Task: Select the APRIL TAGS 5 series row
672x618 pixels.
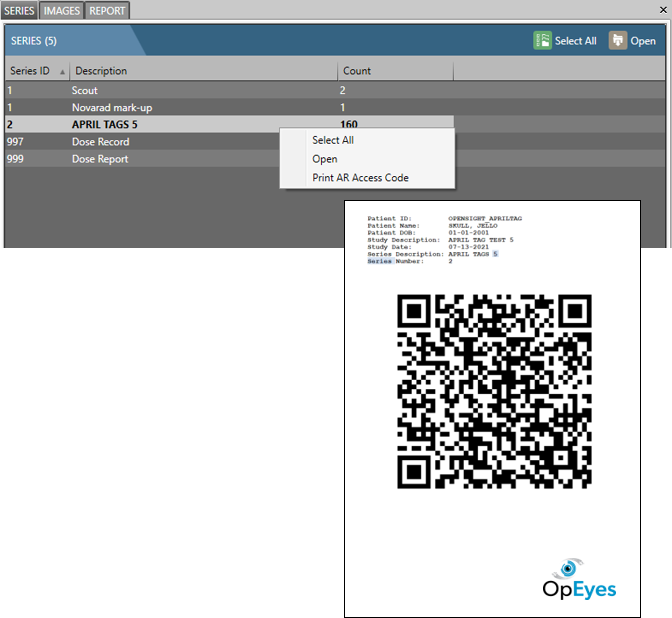Action: [x=229, y=124]
